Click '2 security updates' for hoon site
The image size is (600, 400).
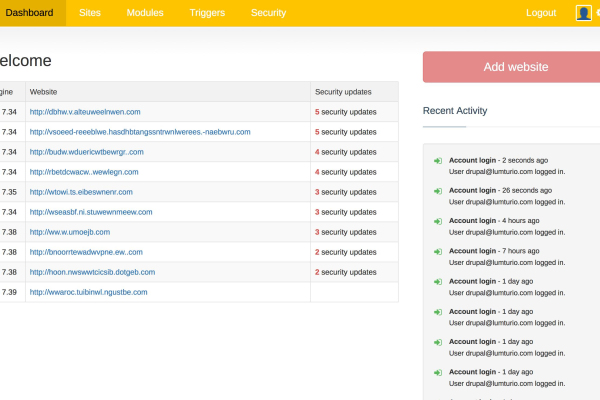[346, 272]
